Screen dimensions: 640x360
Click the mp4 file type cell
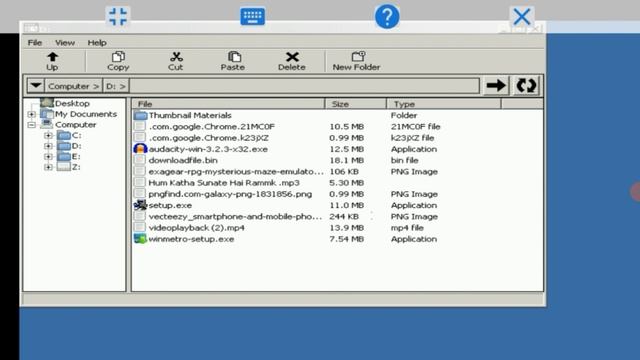coord(407,228)
